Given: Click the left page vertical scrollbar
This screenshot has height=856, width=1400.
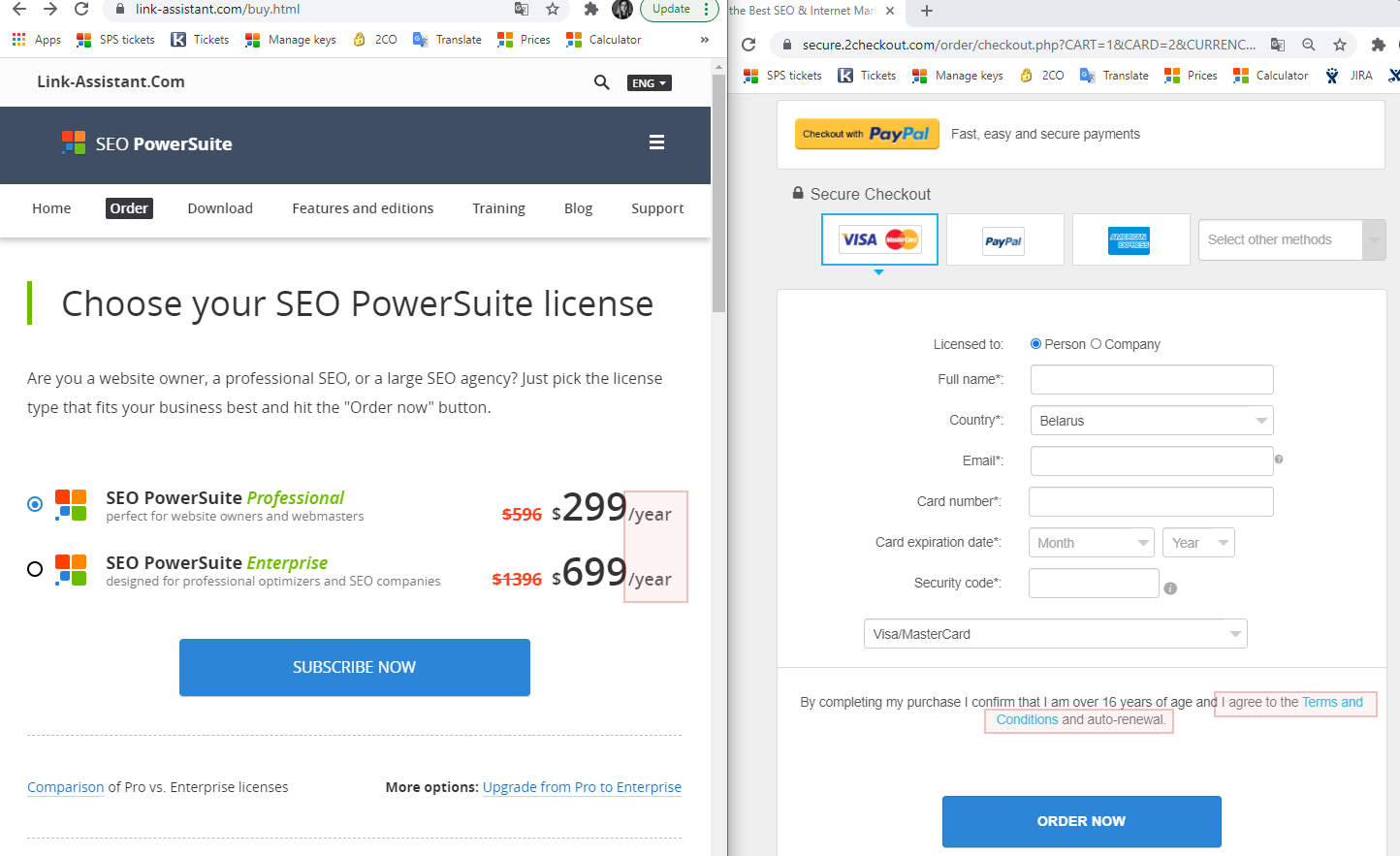Looking at the screenshot, I should [x=718, y=194].
